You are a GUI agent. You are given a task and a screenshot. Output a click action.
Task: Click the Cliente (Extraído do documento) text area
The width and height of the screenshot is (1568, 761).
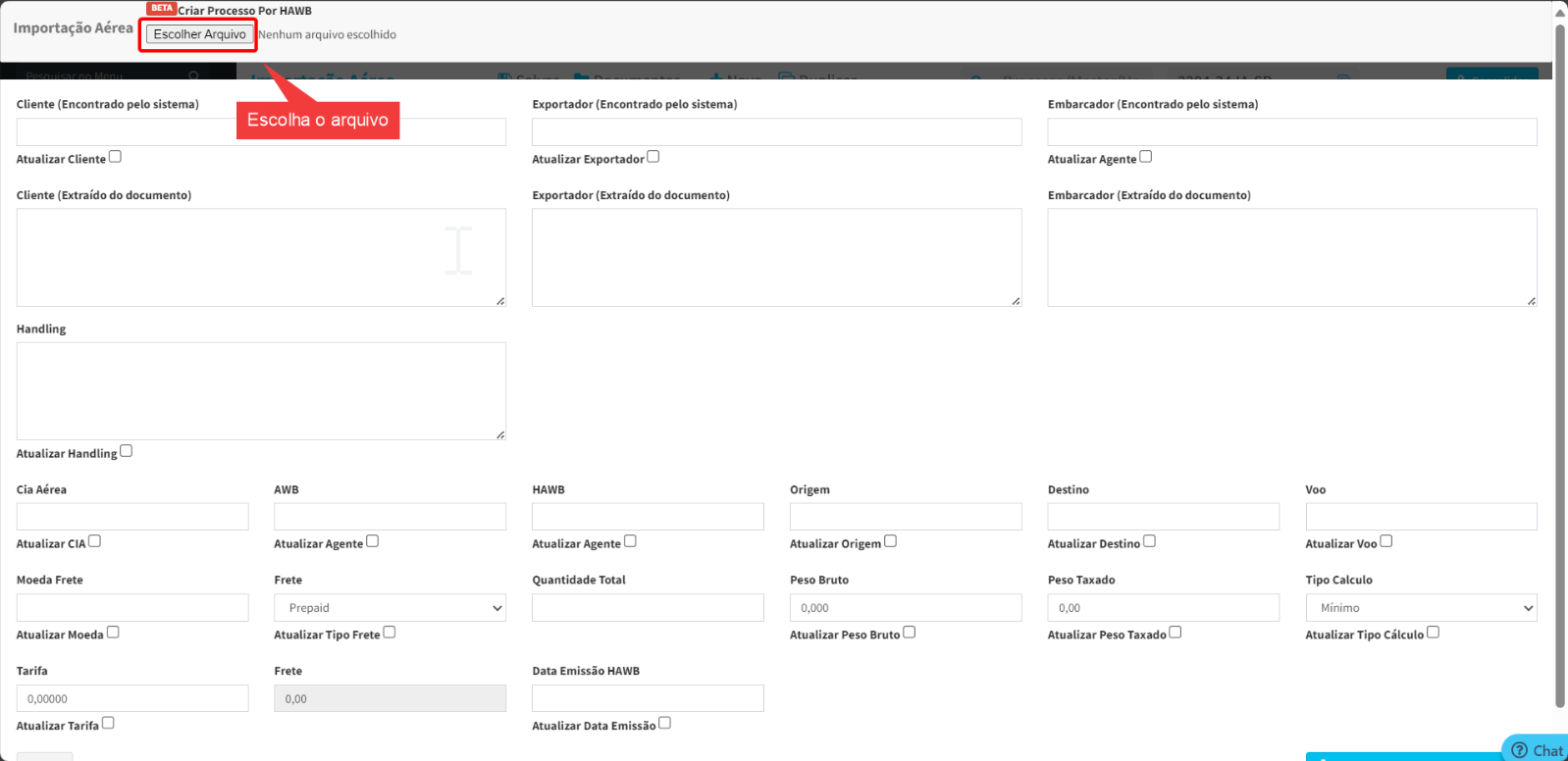pyautogui.click(x=261, y=257)
